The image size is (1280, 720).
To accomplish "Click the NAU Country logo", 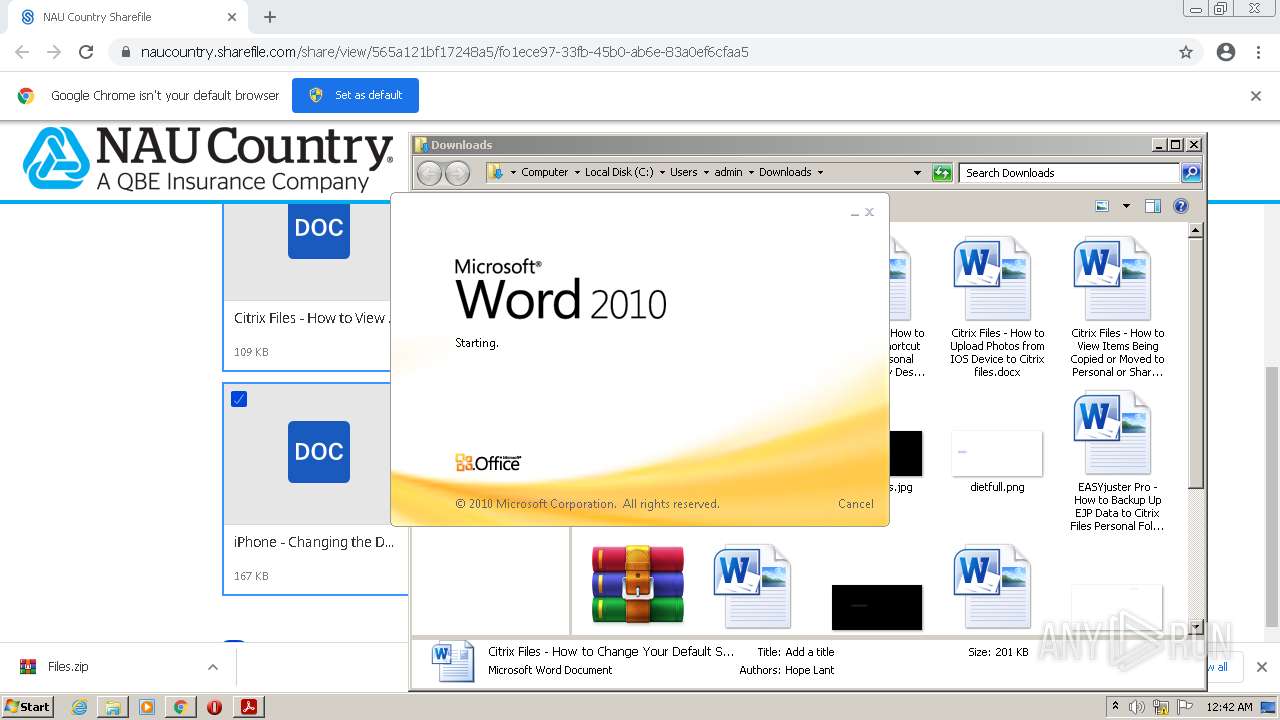I will [x=208, y=159].
